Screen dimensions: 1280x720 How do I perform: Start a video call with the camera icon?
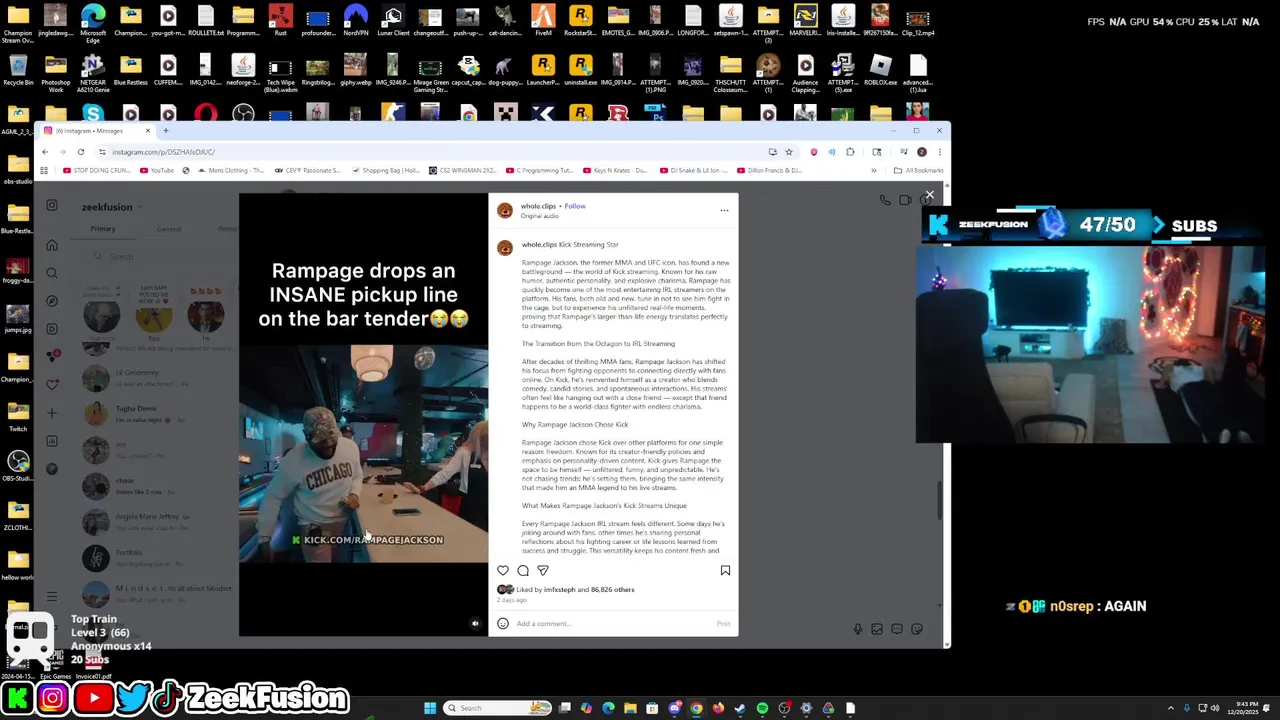click(905, 201)
